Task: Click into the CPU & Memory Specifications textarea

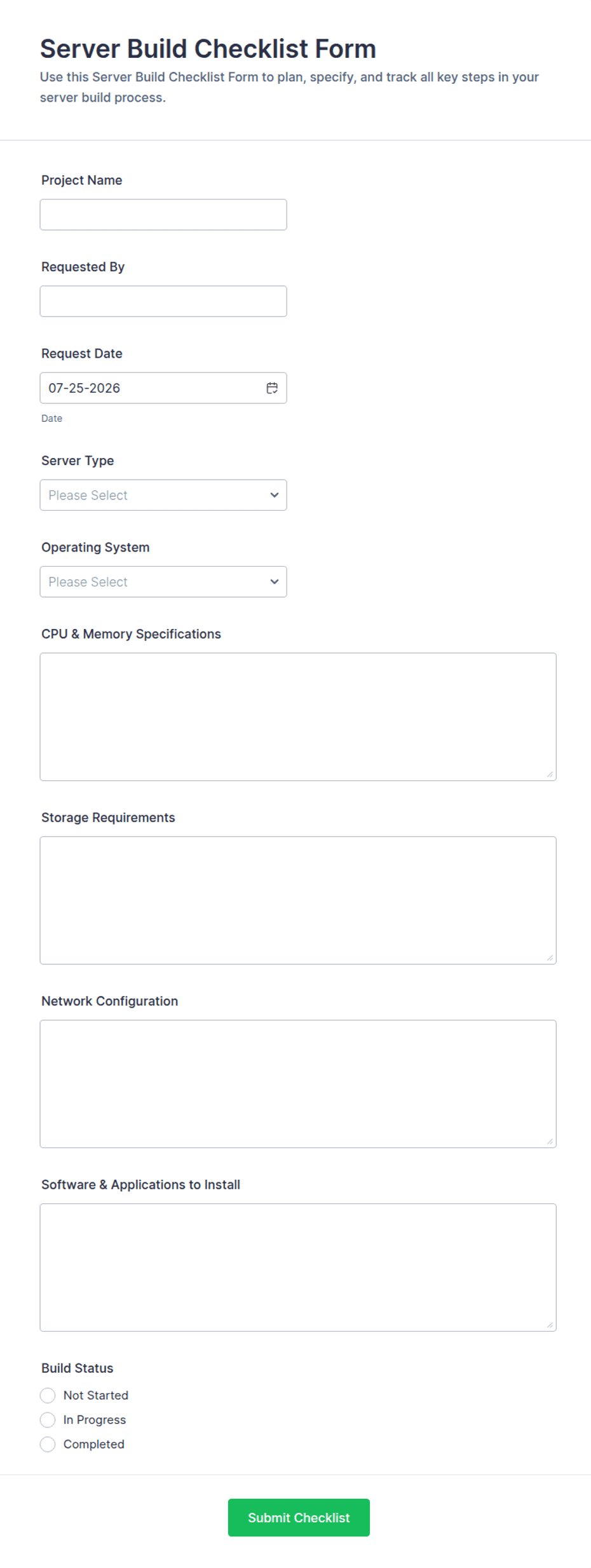Action: pos(298,717)
